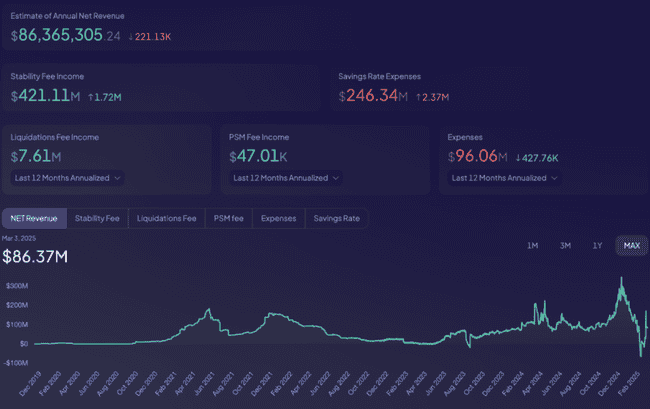Viewport: 650px width, 409px height.
Task: Click the MAX range button
Action: click(631, 246)
